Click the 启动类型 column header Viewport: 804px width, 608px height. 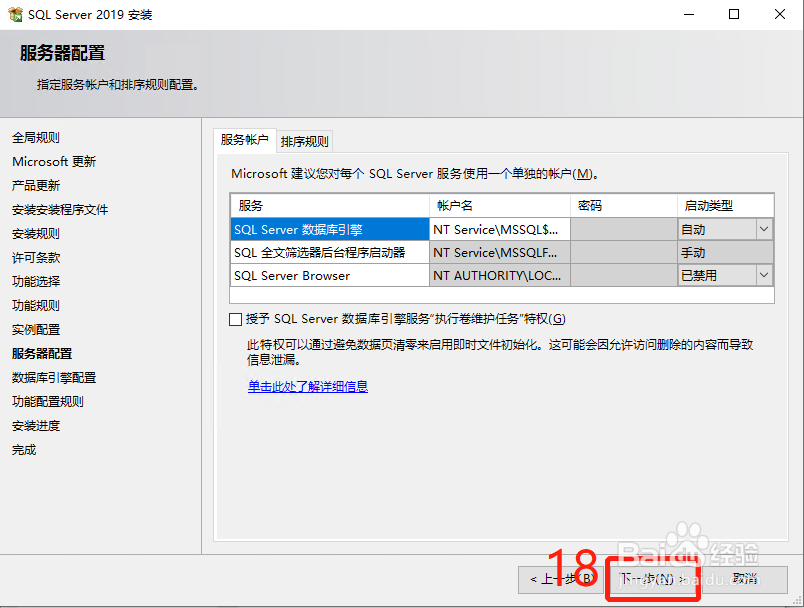pos(725,206)
